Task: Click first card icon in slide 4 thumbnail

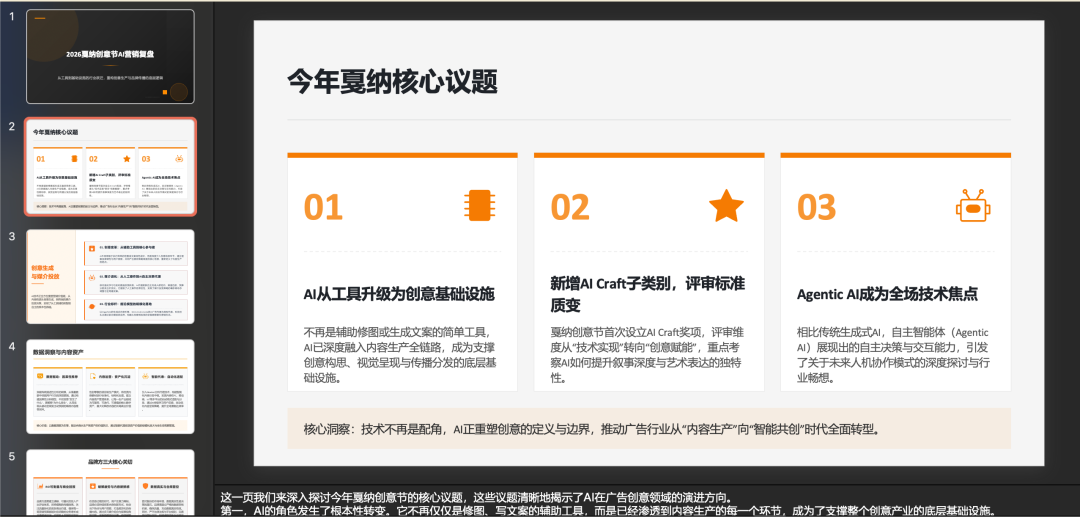Action: pyautogui.click(x=40, y=376)
